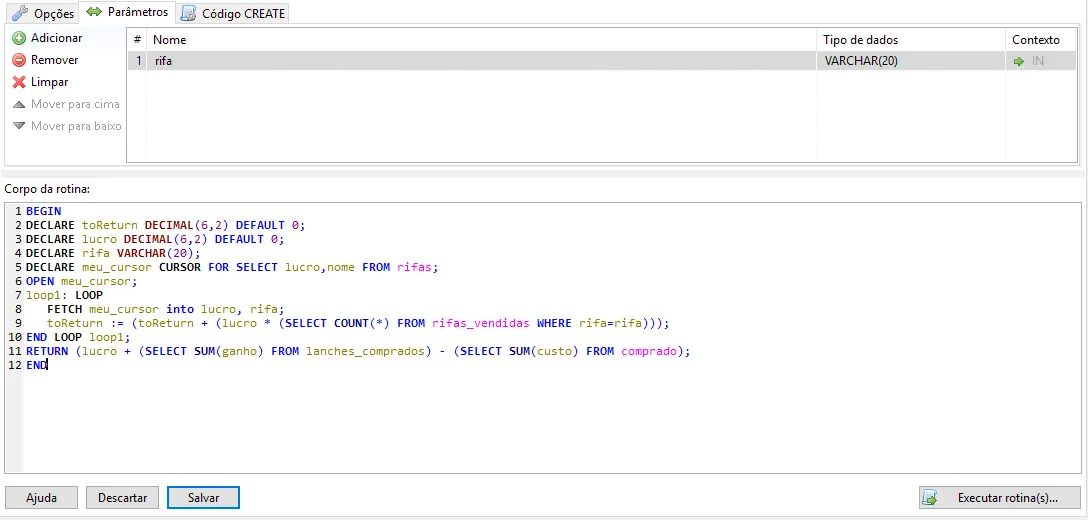
Task: Click the # column header
Action: tap(137, 40)
